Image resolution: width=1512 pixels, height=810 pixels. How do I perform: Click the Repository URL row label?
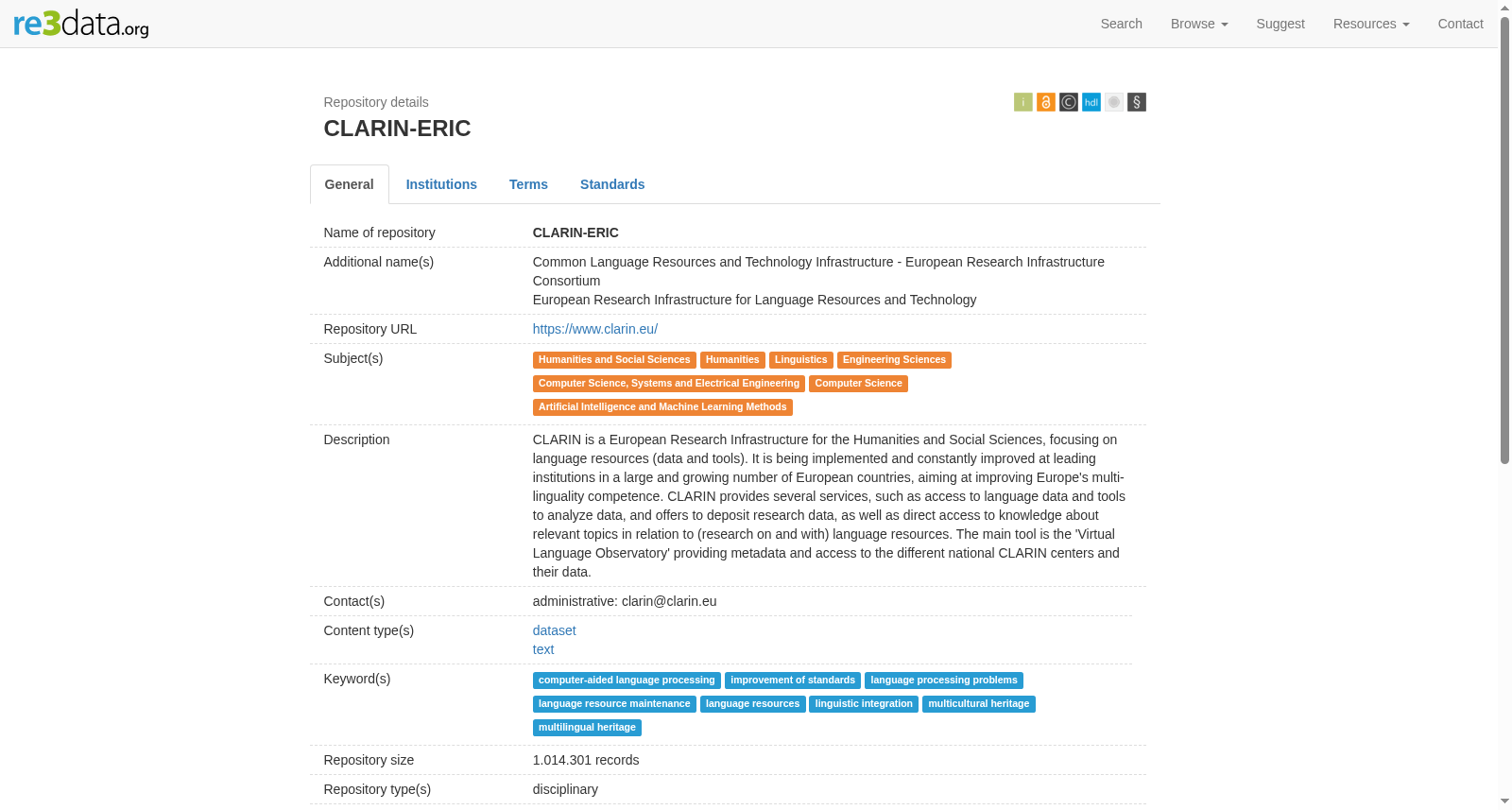pos(370,329)
